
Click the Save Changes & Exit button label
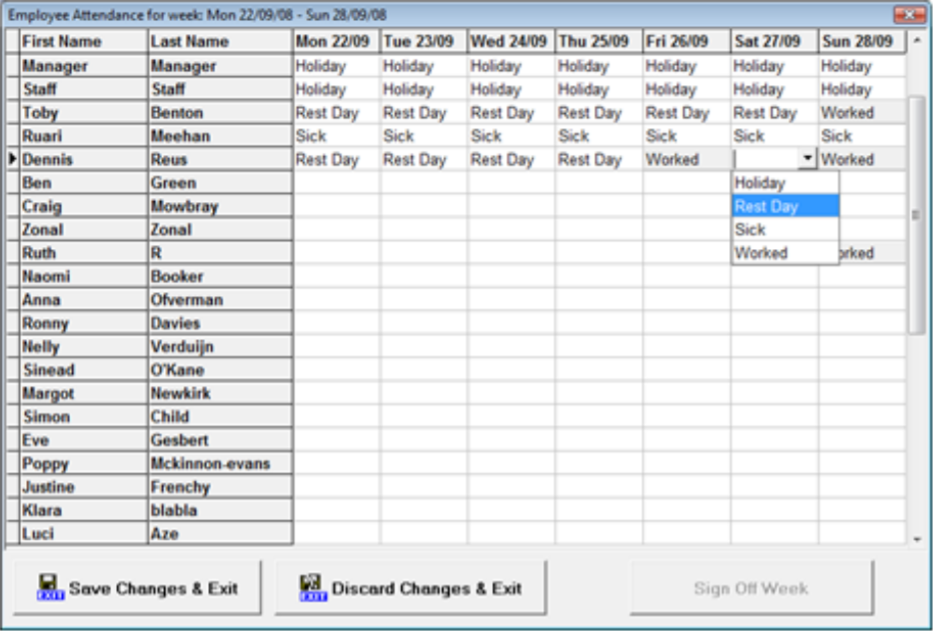pos(153,589)
